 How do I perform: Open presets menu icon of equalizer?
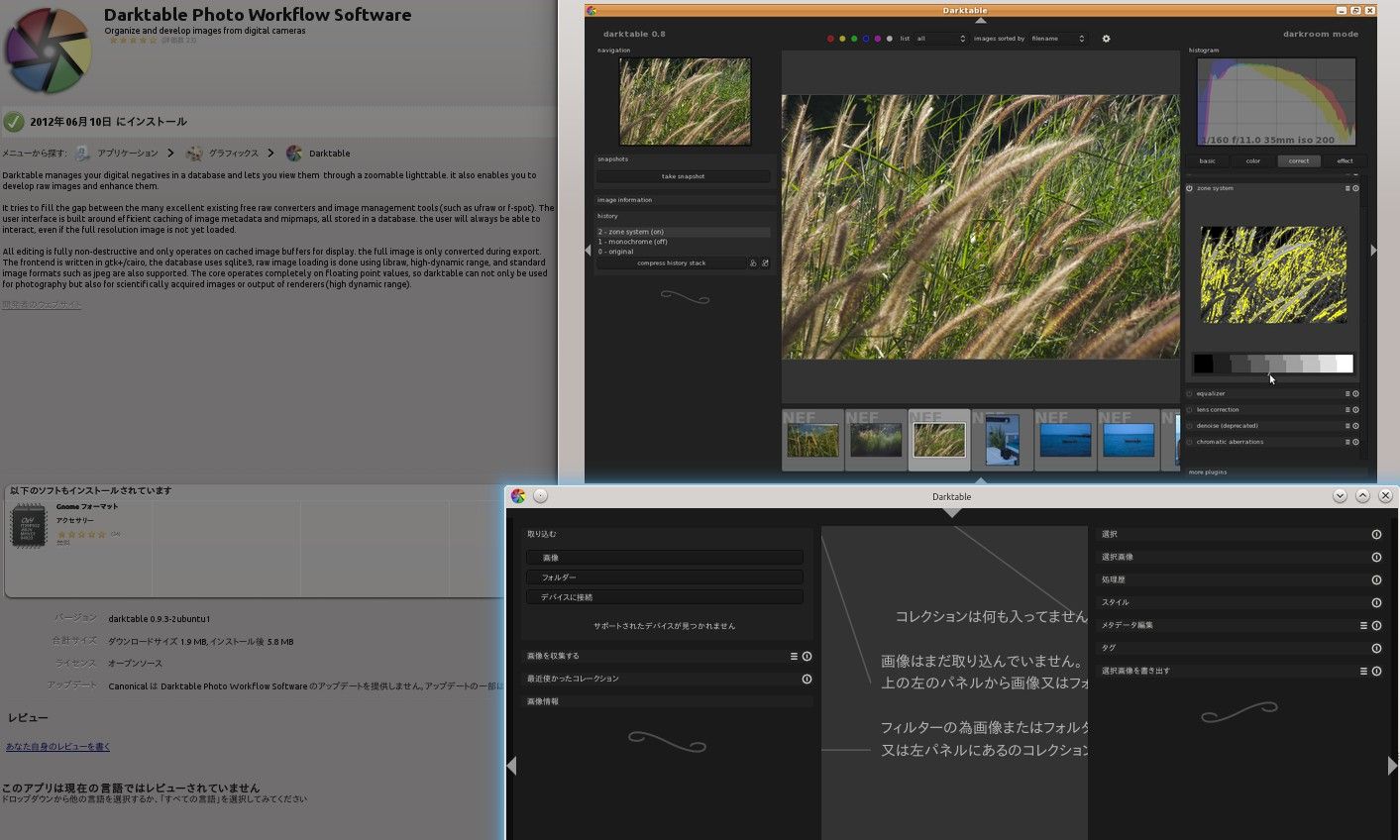tap(1347, 393)
